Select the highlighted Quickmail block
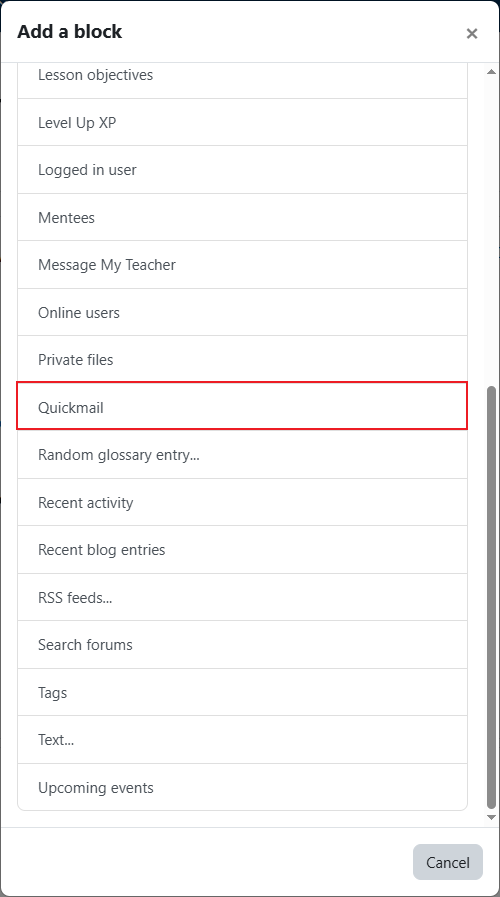Viewport: 500px width, 897px height. coord(243,406)
